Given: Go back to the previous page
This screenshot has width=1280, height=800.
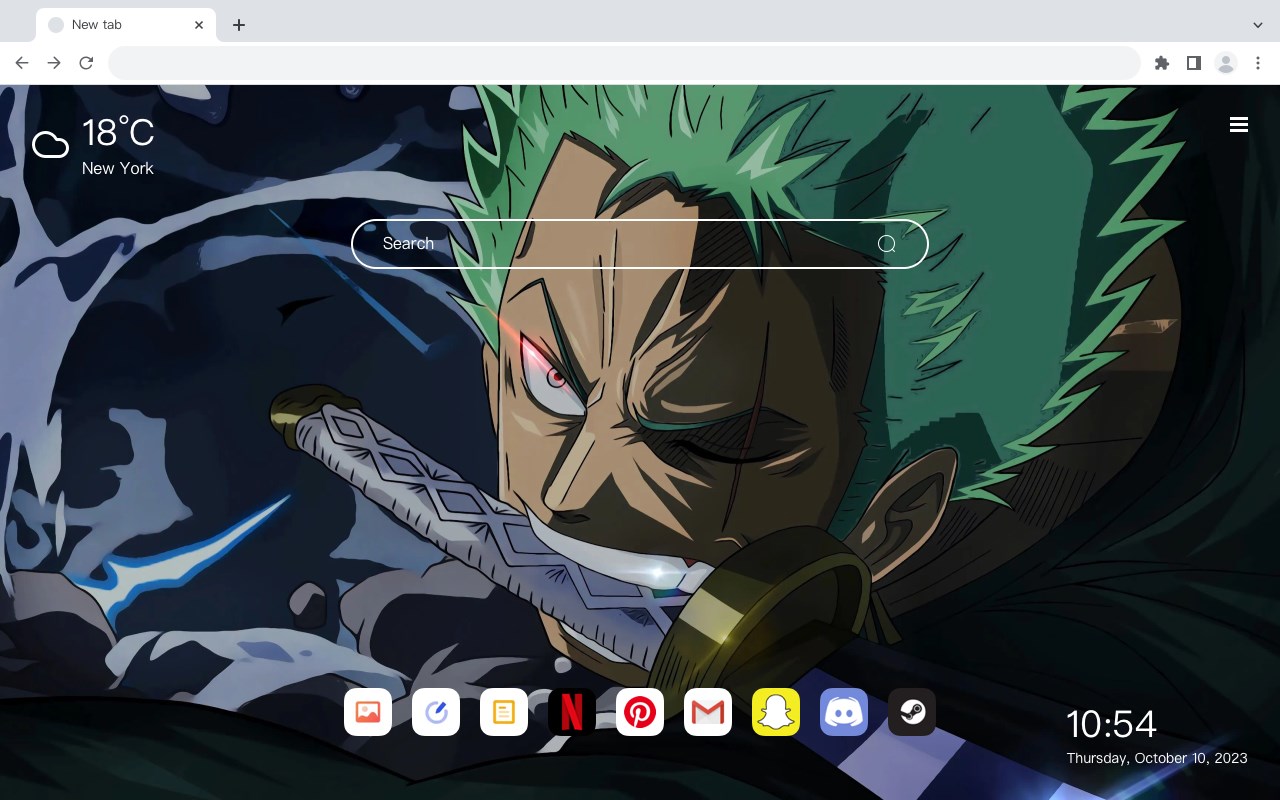Looking at the screenshot, I should 22,63.
